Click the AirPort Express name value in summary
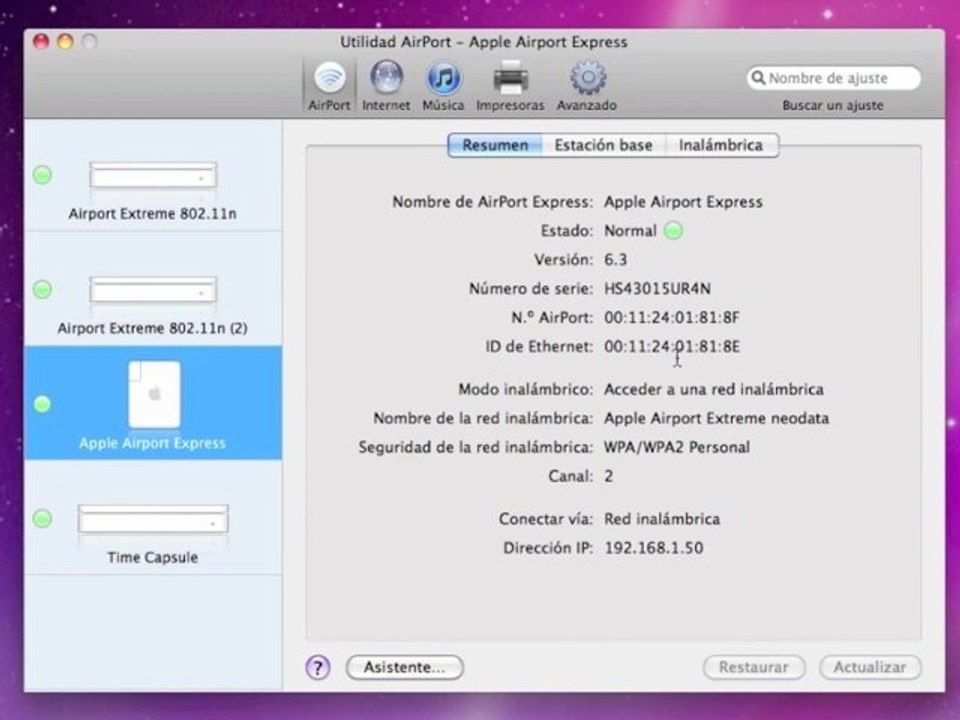Viewport: 960px width, 720px height. click(683, 202)
